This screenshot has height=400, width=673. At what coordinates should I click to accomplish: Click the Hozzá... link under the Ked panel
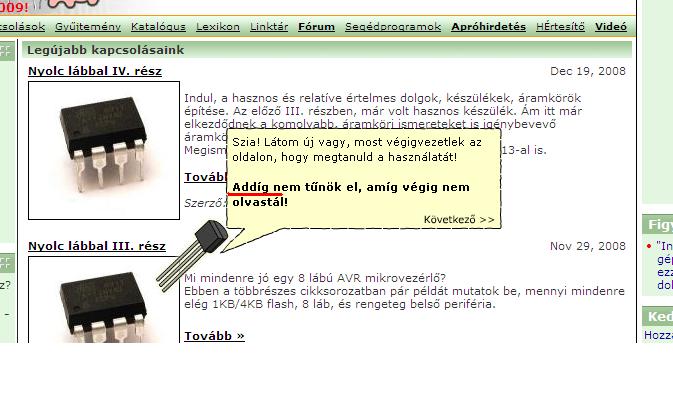point(658,335)
